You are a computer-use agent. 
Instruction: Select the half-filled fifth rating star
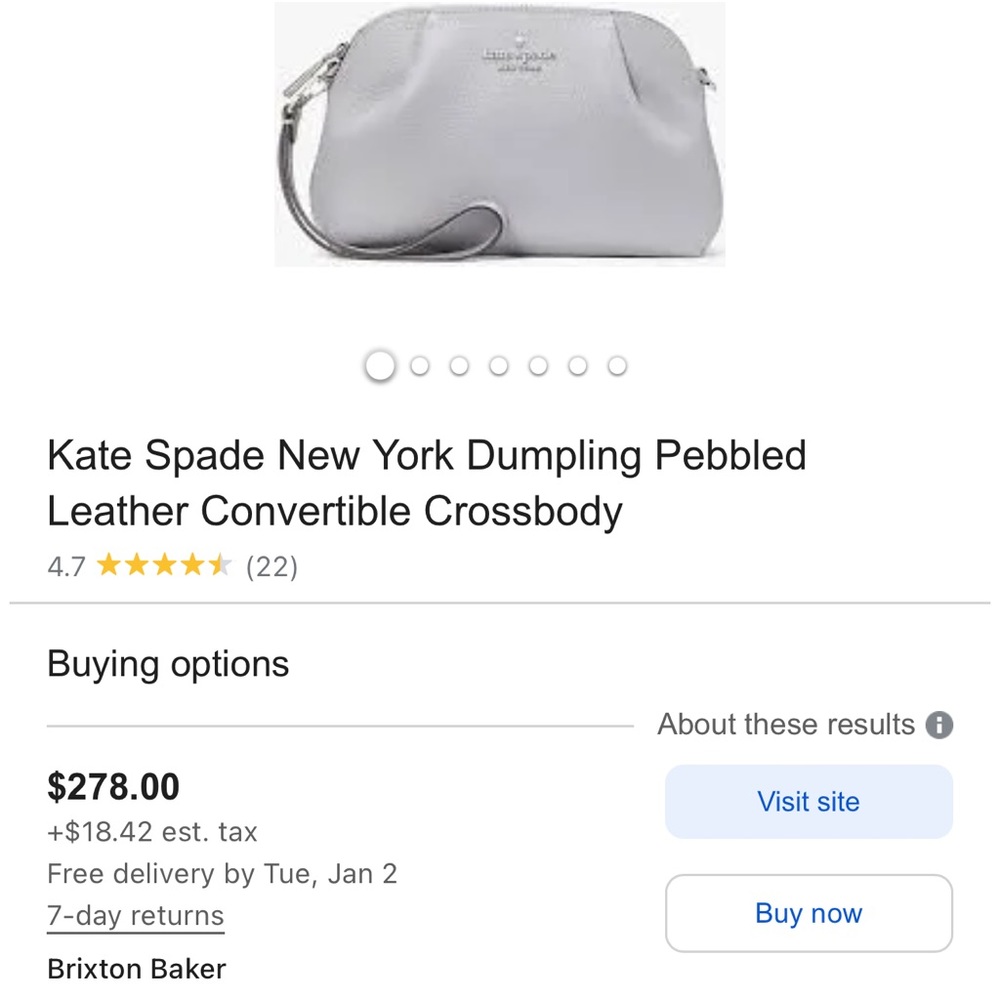point(222,566)
